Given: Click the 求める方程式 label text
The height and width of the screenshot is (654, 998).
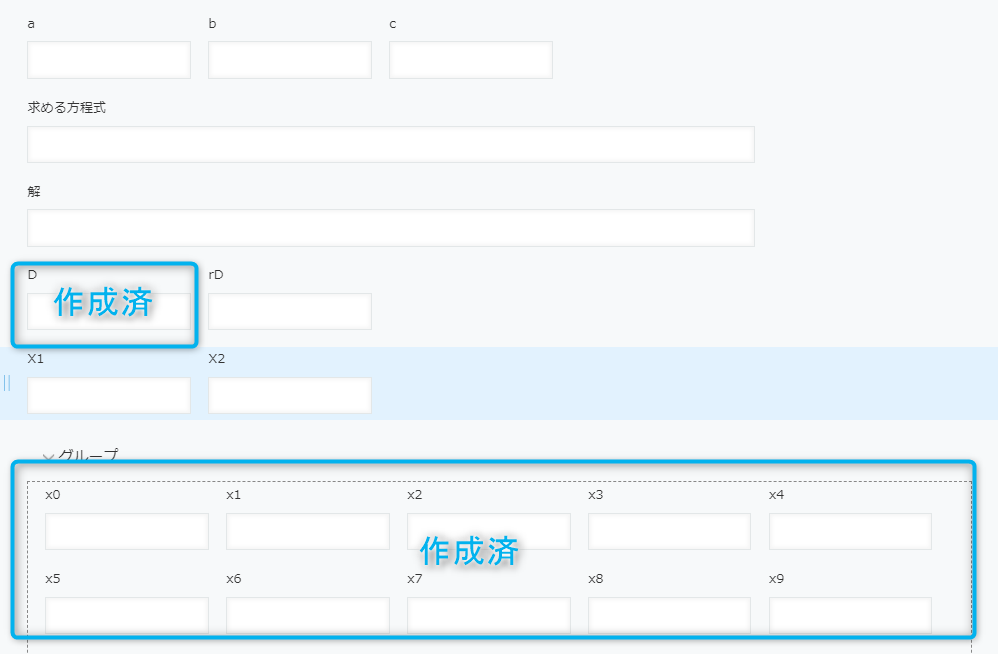Looking at the screenshot, I should coord(67,108).
